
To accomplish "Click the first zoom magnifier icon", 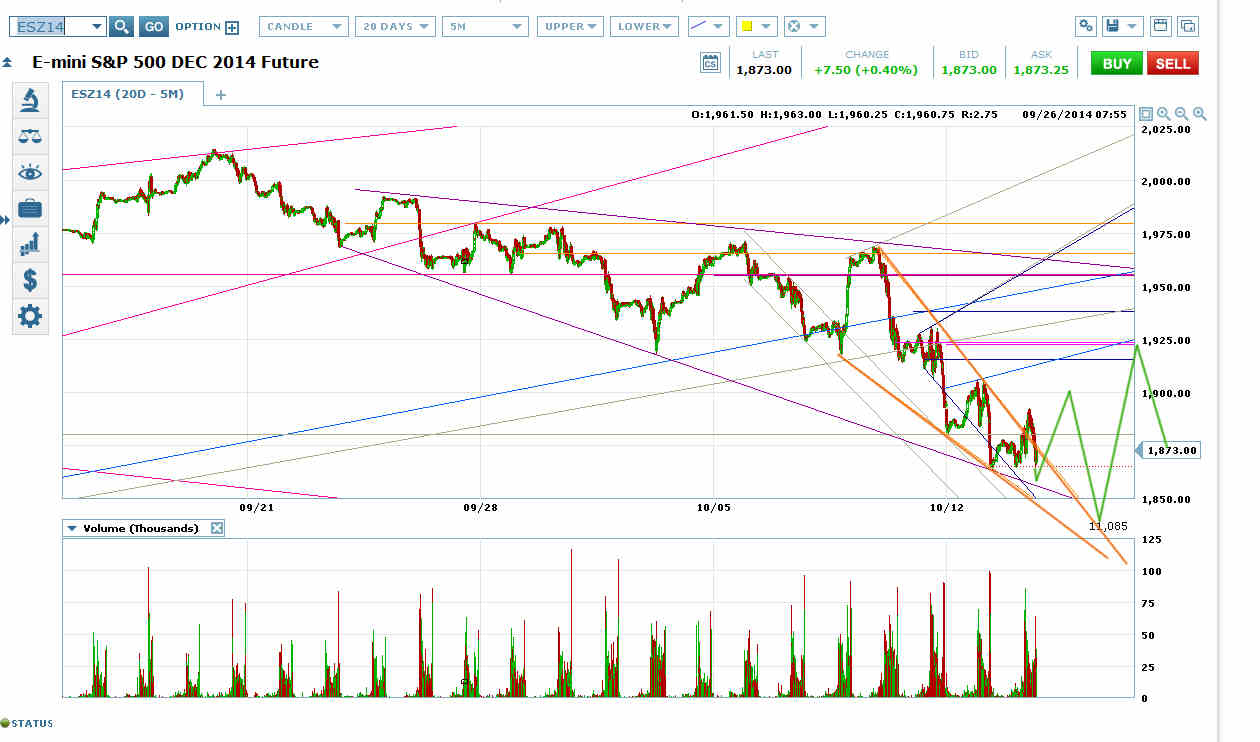I will pyautogui.click(x=1164, y=114).
